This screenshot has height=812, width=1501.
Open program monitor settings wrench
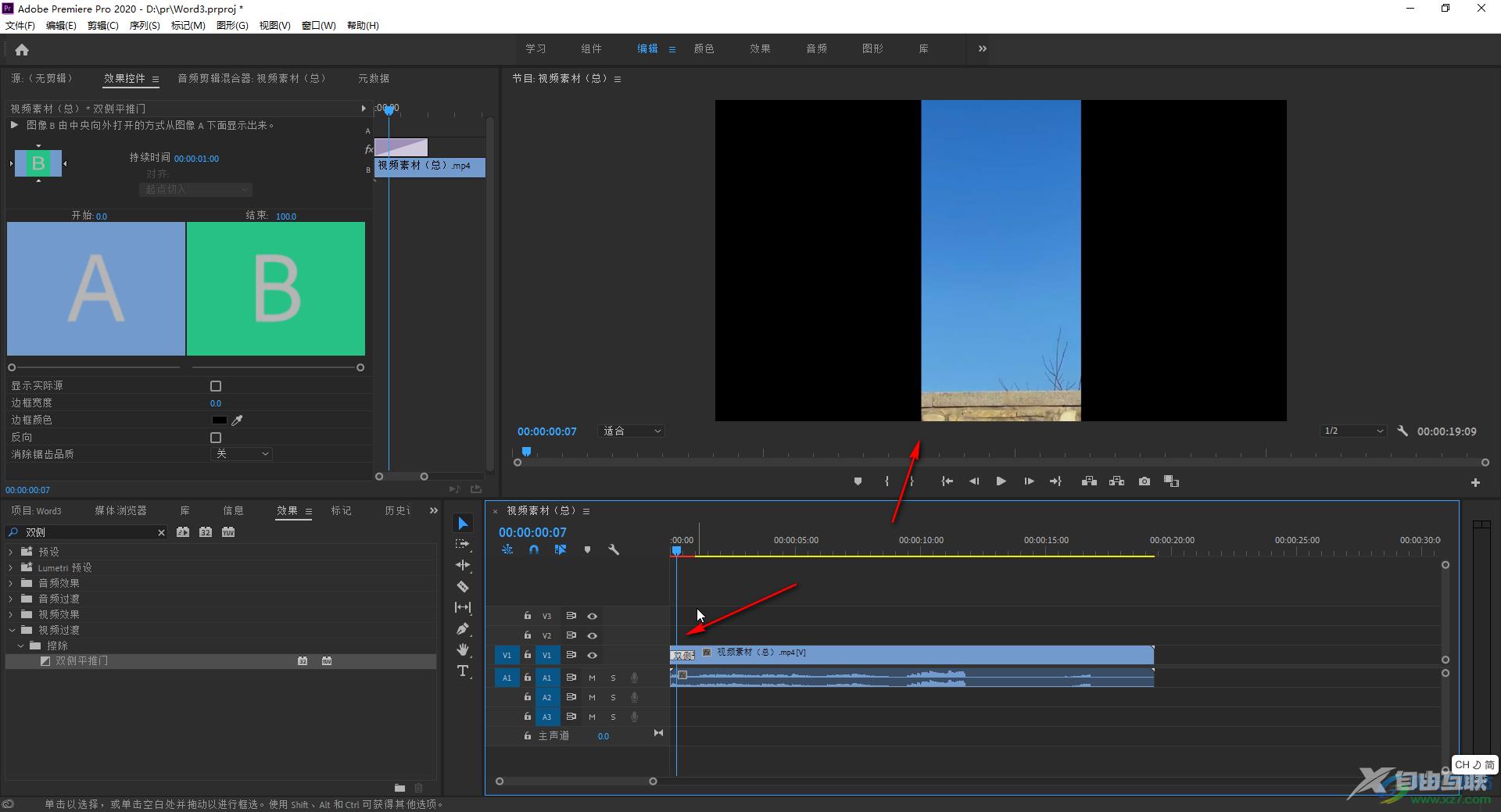[1402, 431]
